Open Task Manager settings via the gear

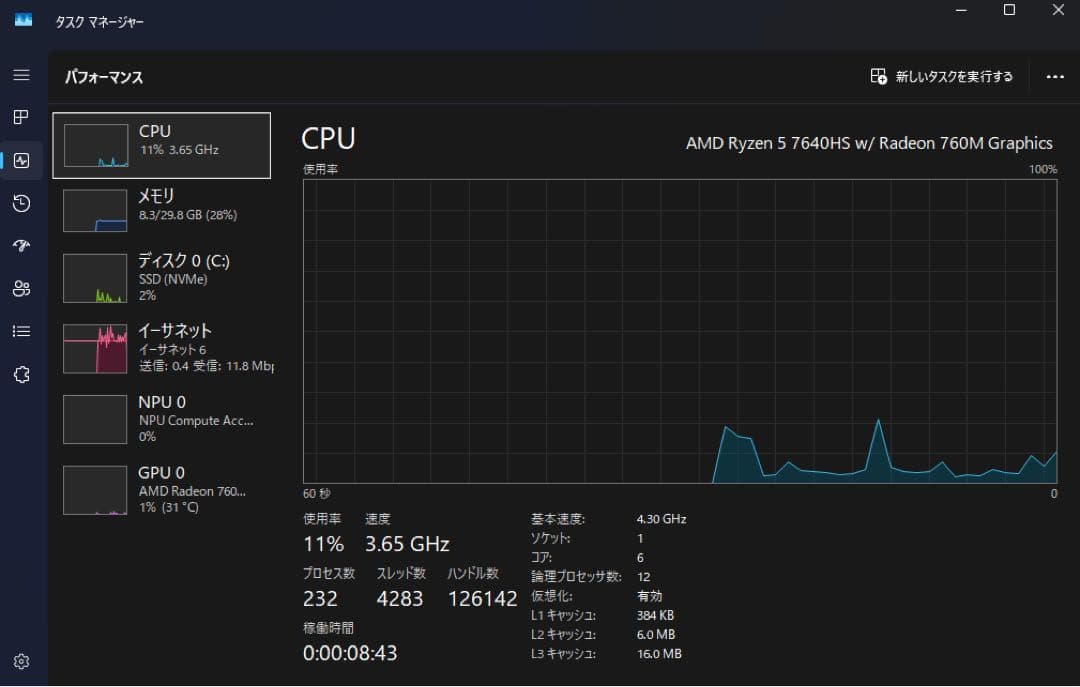click(22, 661)
